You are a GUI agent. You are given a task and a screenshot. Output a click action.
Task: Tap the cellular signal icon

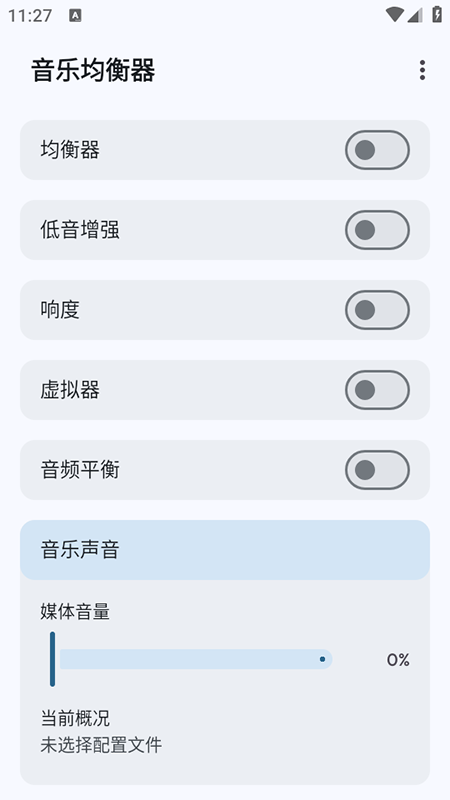click(x=415, y=15)
